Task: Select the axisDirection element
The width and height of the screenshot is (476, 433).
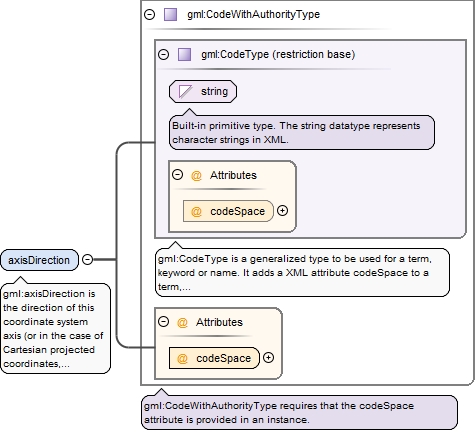Action: coord(39,260)
